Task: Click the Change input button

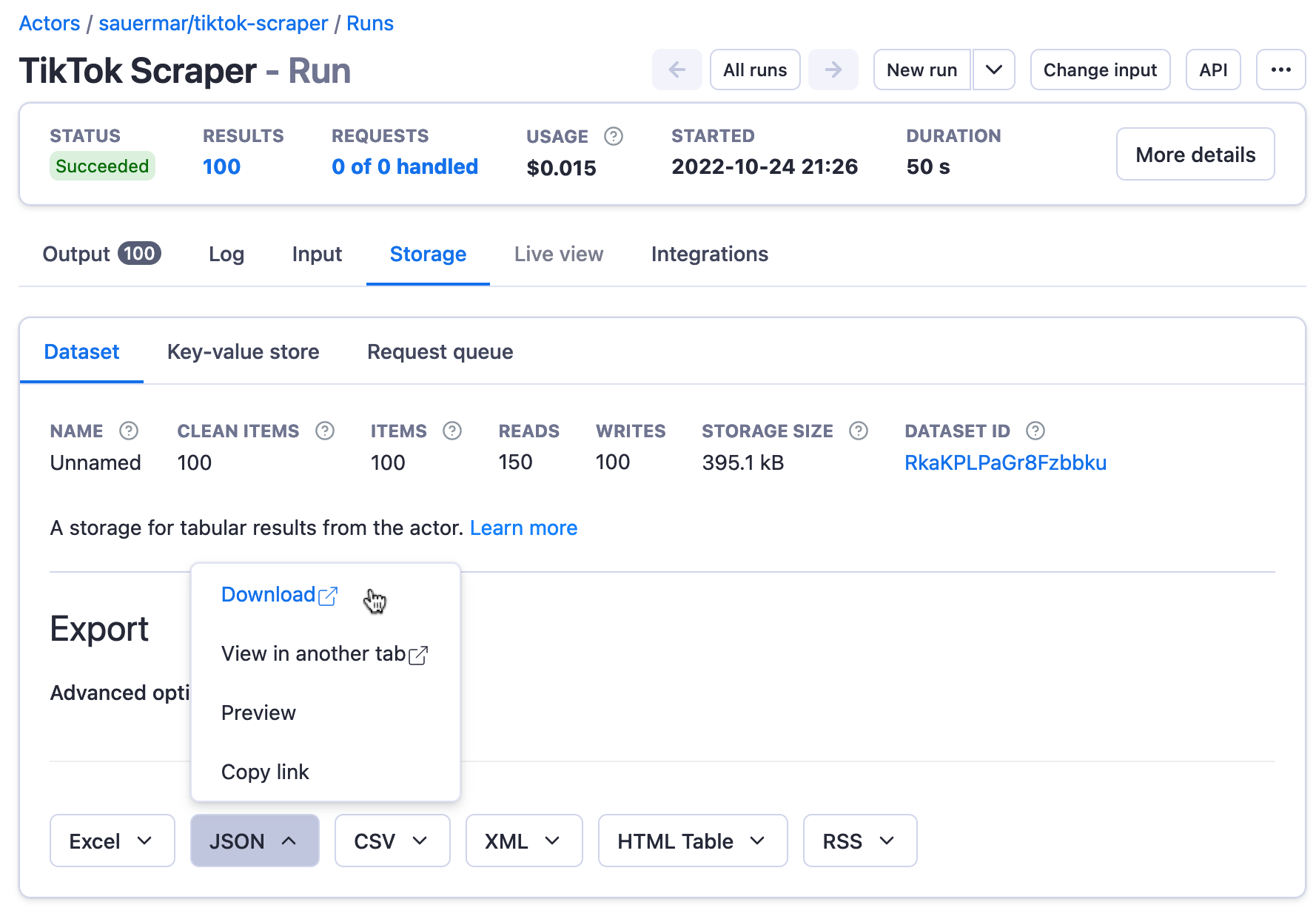Action: point(1100,70)
